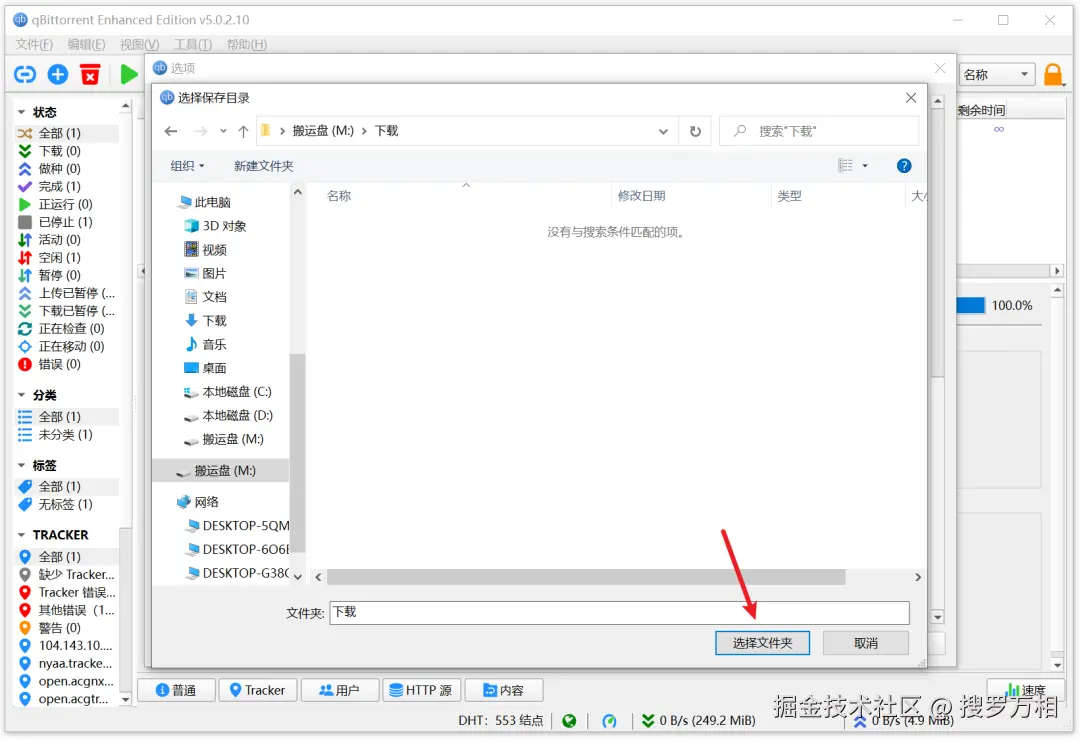Viewport: 1080px width, 742px height.
Task: Click the red delete torrent icon
Action: click(x=90, y=74)
